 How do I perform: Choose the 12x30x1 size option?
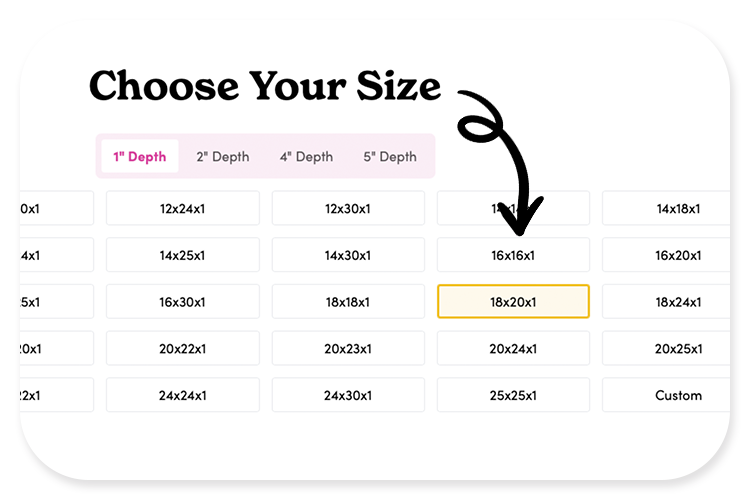pos(348,208)
